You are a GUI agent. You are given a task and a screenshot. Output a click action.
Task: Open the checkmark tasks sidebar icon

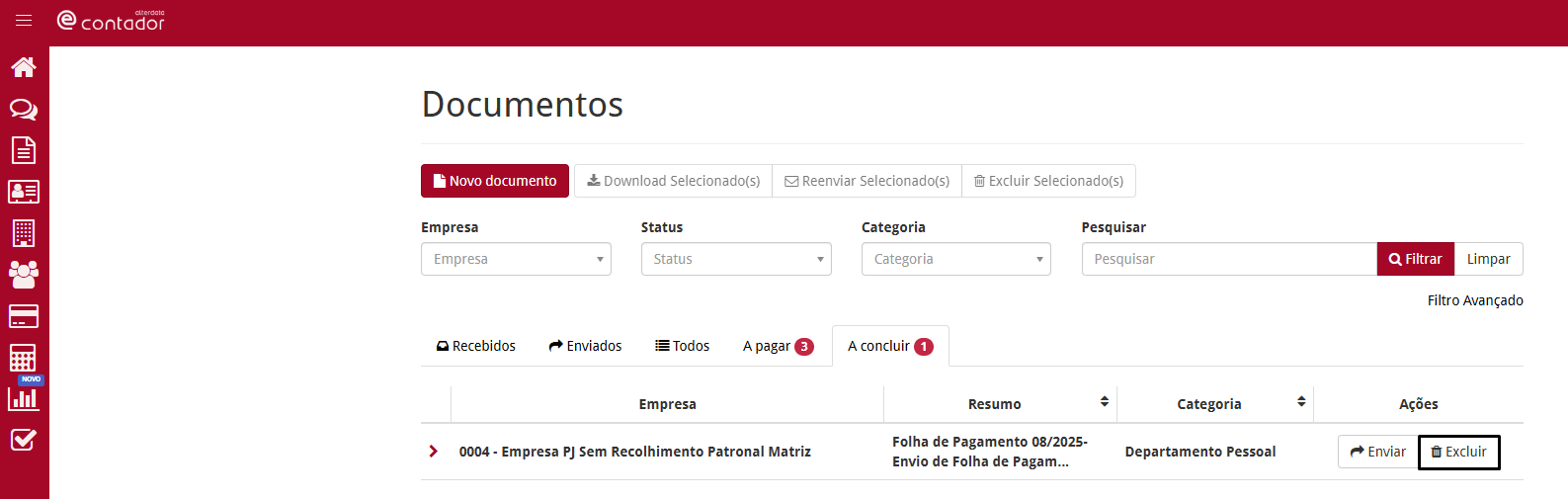[24, 440]
